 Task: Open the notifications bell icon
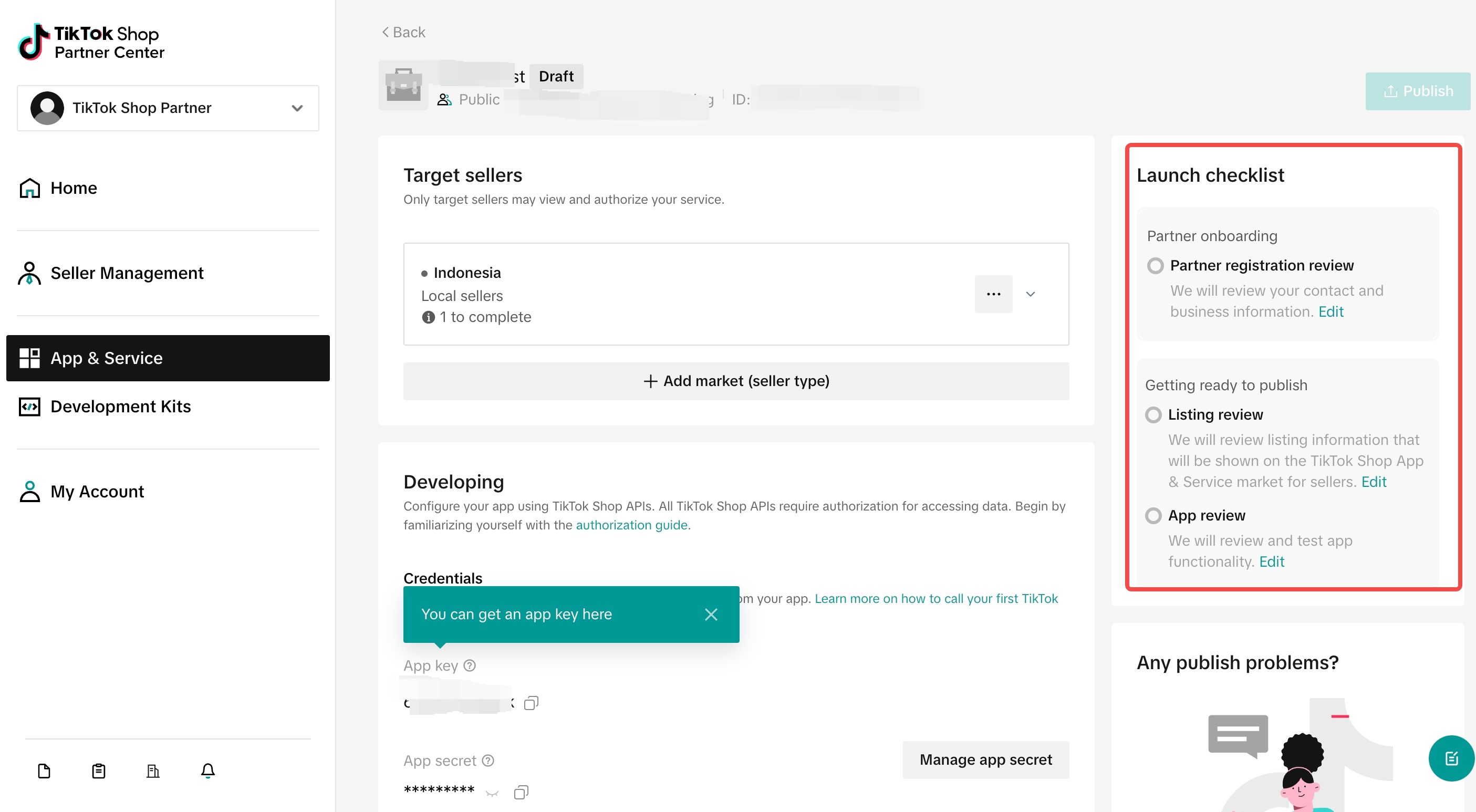(x=208, y=771)
